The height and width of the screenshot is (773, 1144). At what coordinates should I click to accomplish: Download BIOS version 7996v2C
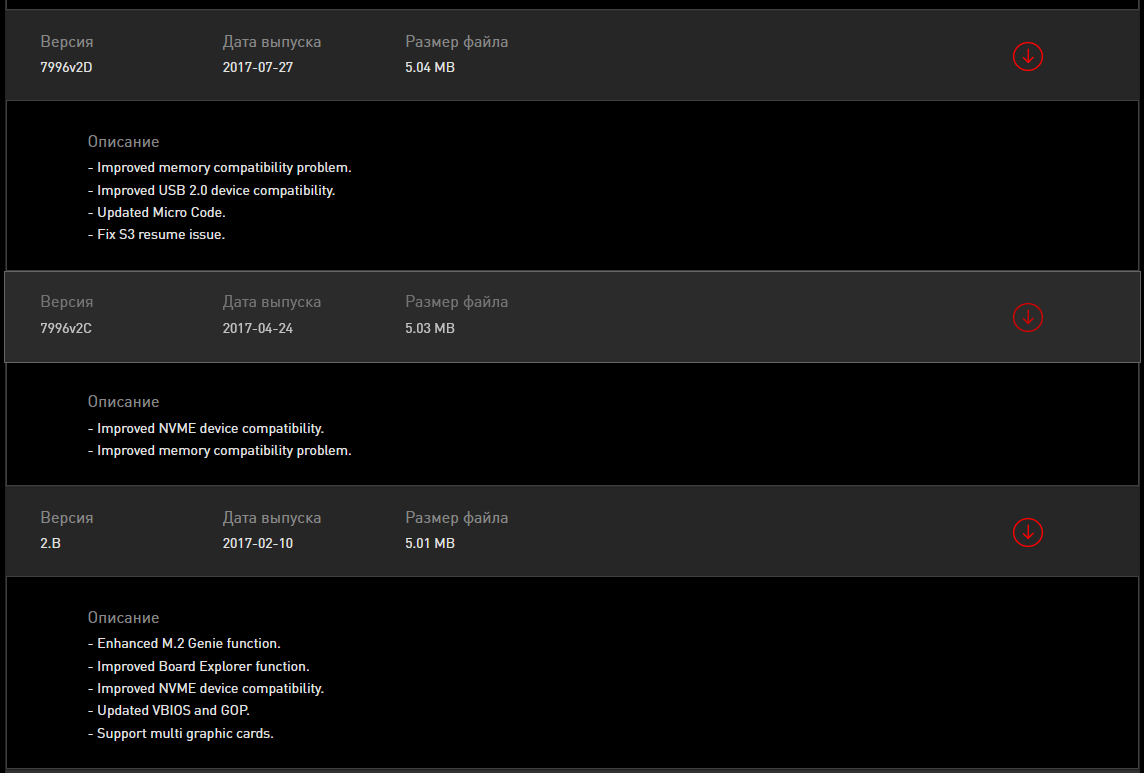tap(1027, 317)
